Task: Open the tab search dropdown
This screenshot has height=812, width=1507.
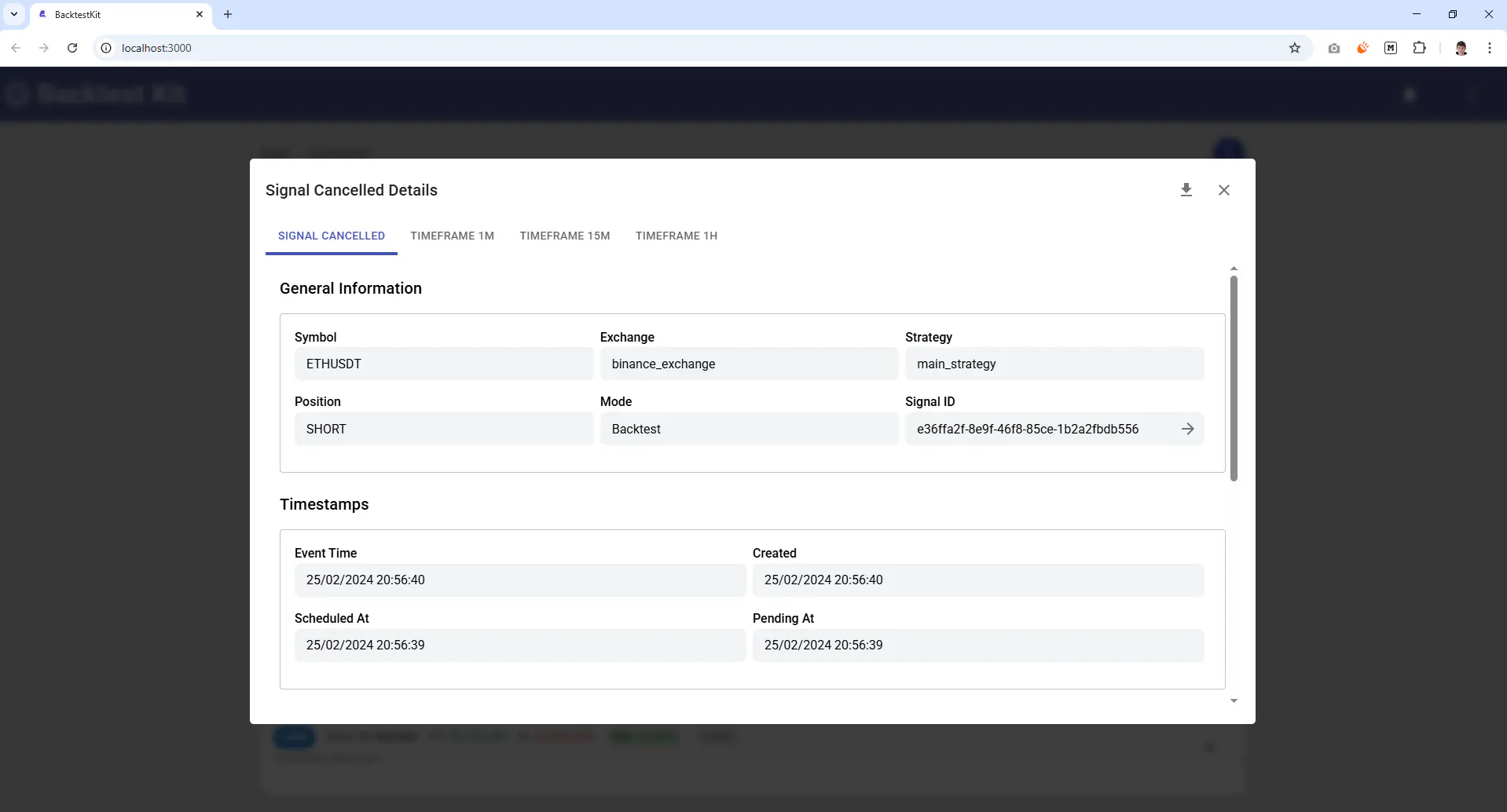Action: click(14, 14)
